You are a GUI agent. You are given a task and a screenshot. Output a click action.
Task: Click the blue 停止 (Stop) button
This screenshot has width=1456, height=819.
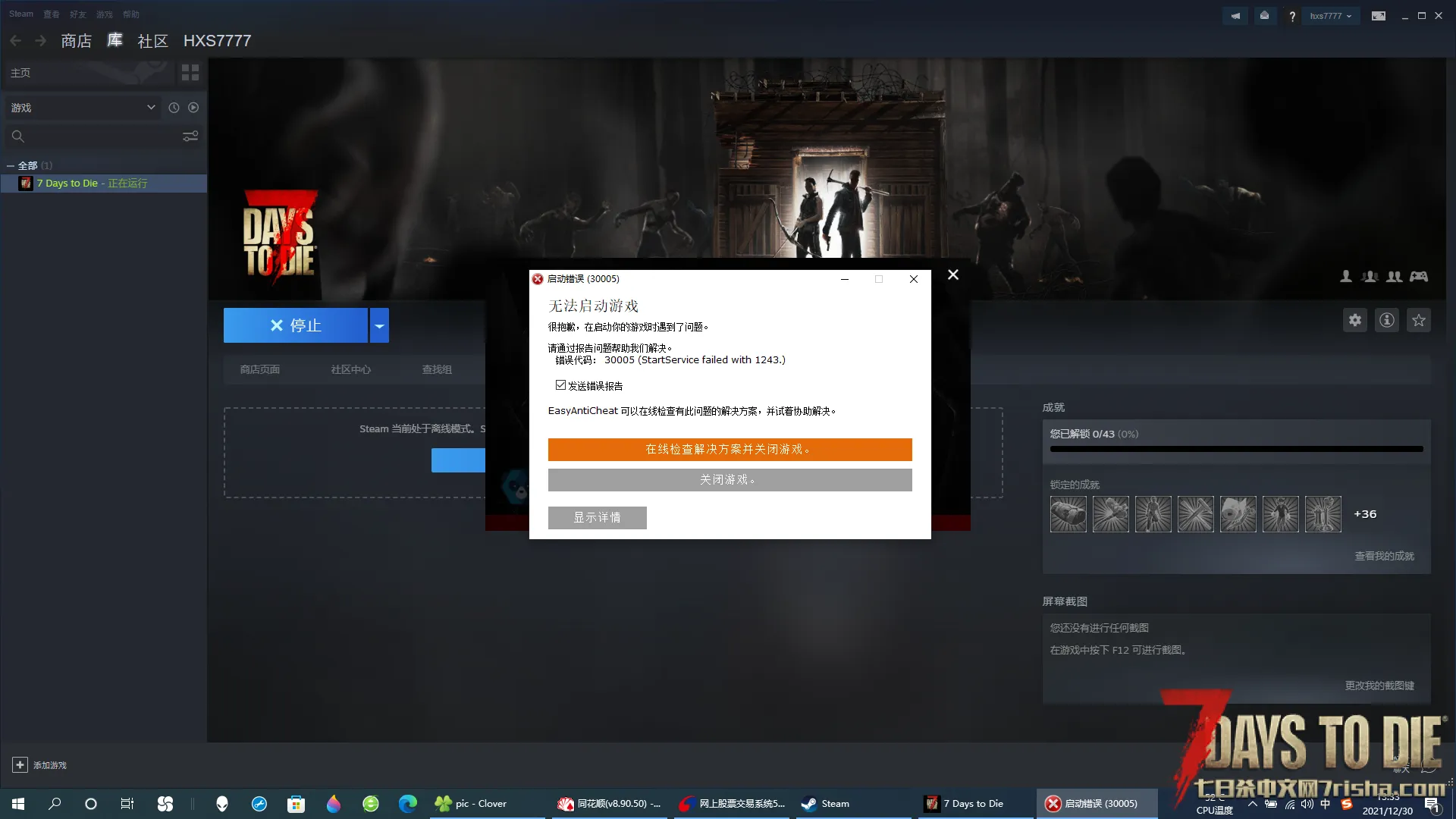coord(296,325)
